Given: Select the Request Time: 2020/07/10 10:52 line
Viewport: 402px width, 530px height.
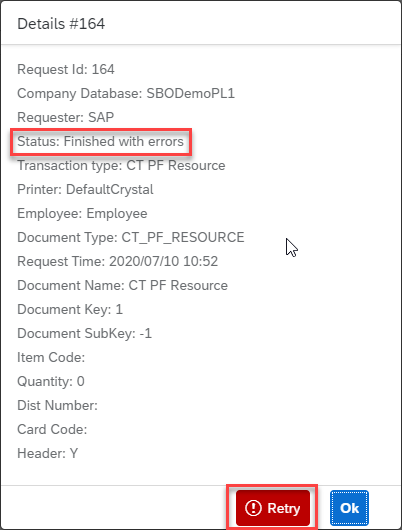Looking at the screenshot, I should click(x=118, y=261).
